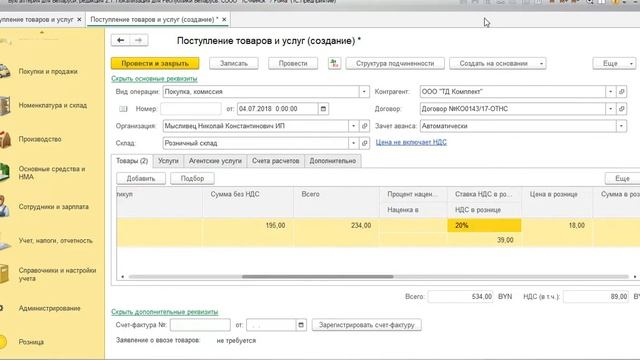Expand the Вид операции dropdown
This screenshot has width=640, height=360.
point(364,92)
